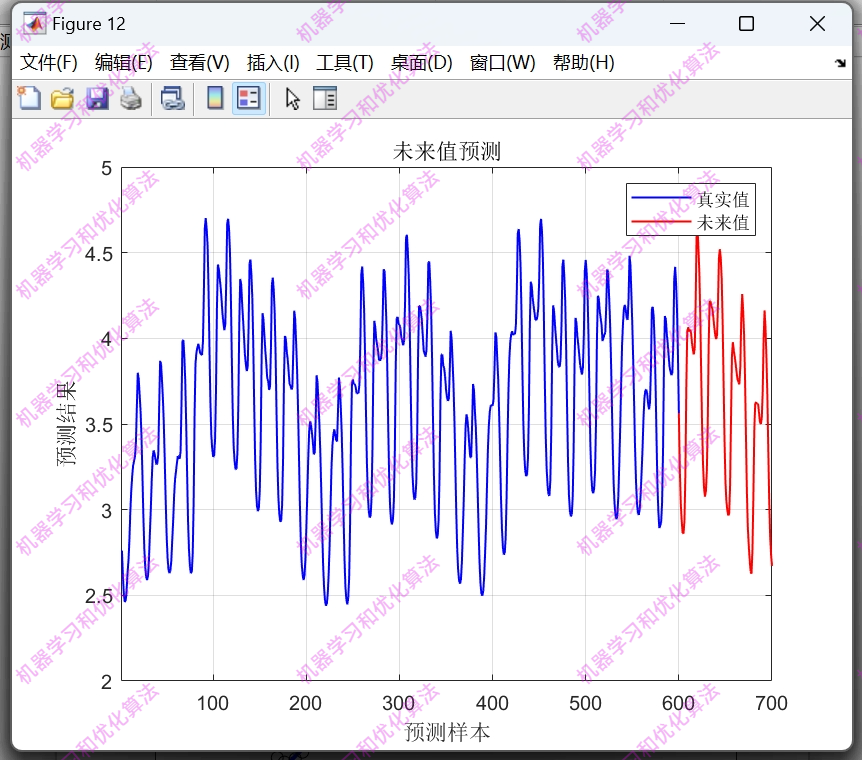Screen dimensions: 862x760
Task: Click the blue line sample in legend
Action: click(661, 198)
